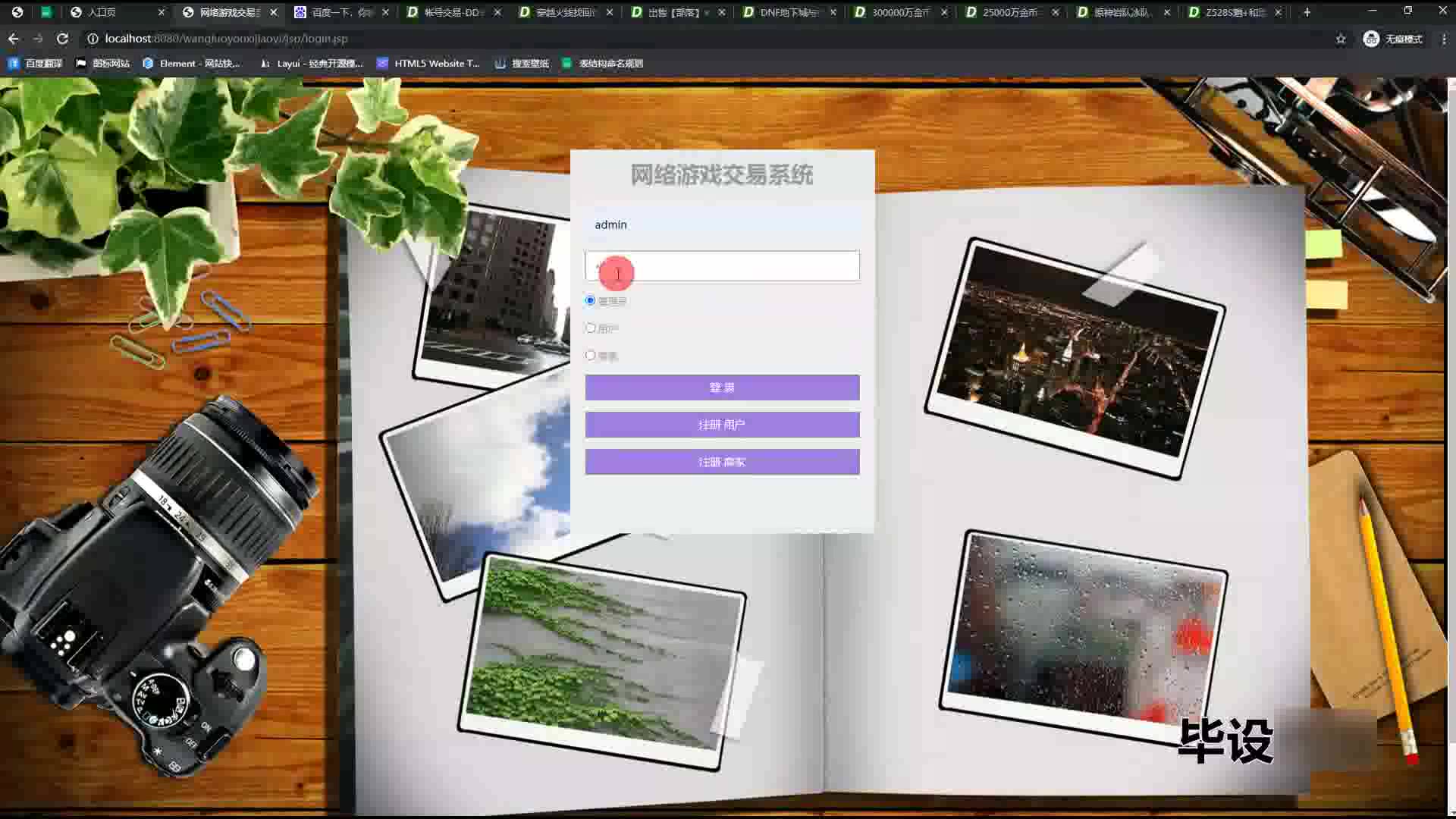Click the 注册商家 button

(x=722, y=462)
